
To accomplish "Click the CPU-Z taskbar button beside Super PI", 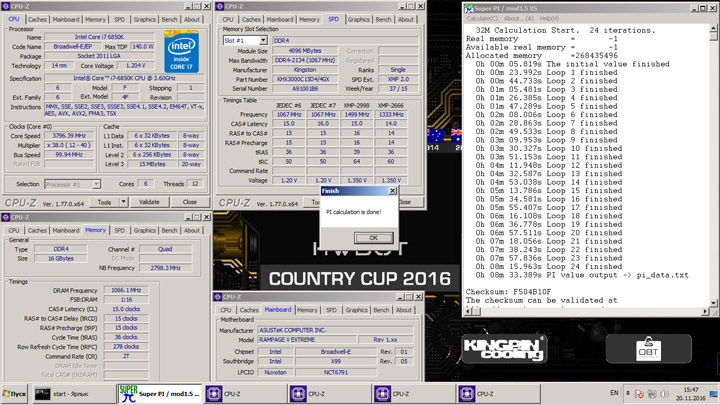I will click(245, 394).
